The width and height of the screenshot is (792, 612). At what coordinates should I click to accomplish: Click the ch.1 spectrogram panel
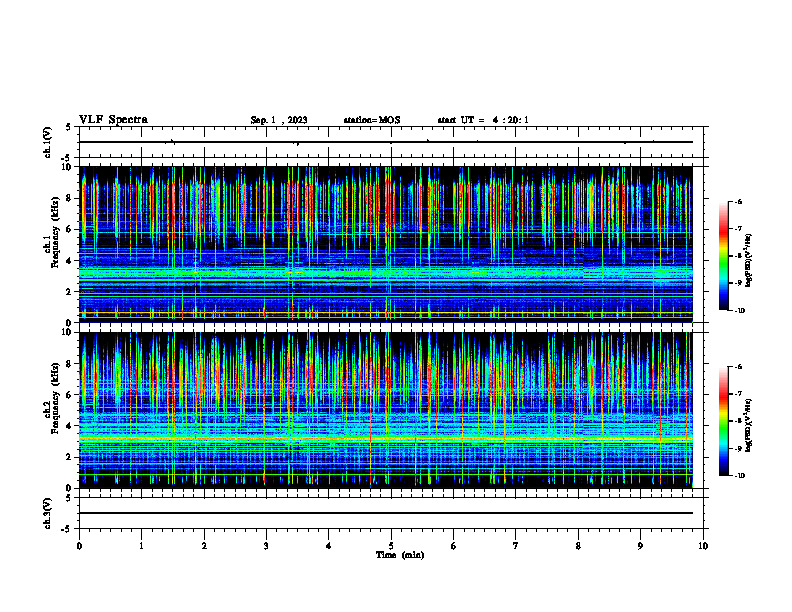(386, 244)
